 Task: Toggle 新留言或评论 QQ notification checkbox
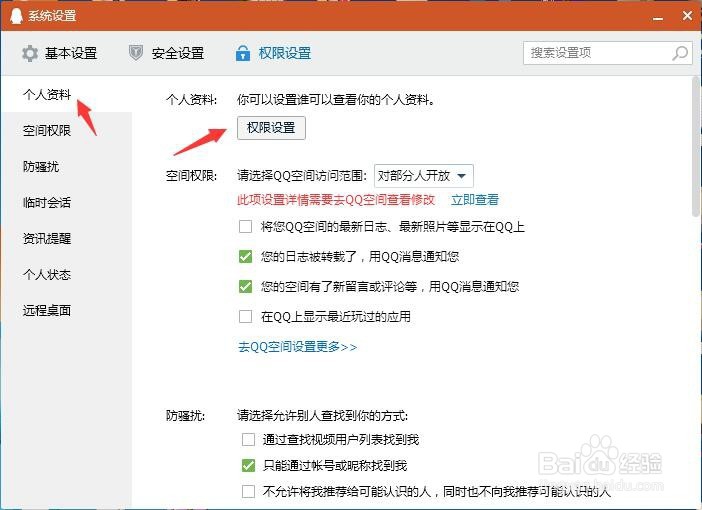coord(245,287)
